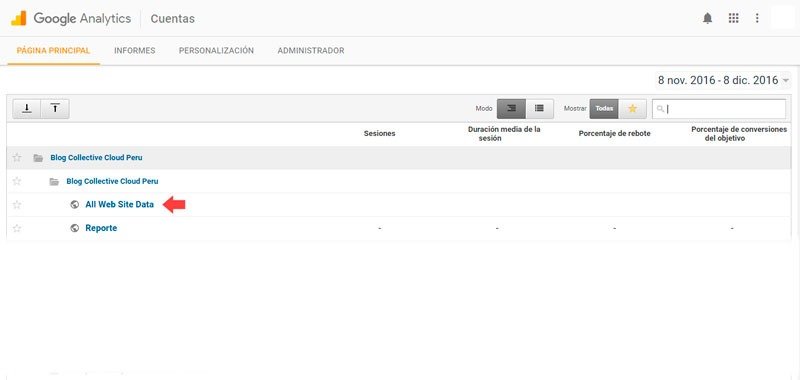
Task: Open the Informes tab
Action: [x=135, y=50]
